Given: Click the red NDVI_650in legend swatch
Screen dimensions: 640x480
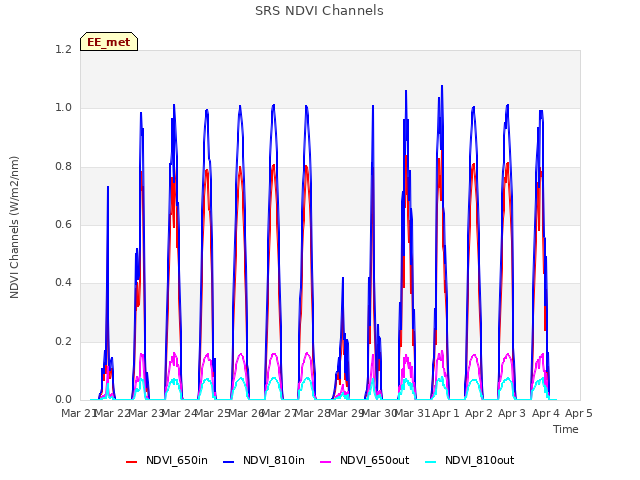Looking at the screenshot, I should pyautogui.click(x=131, y=462).
